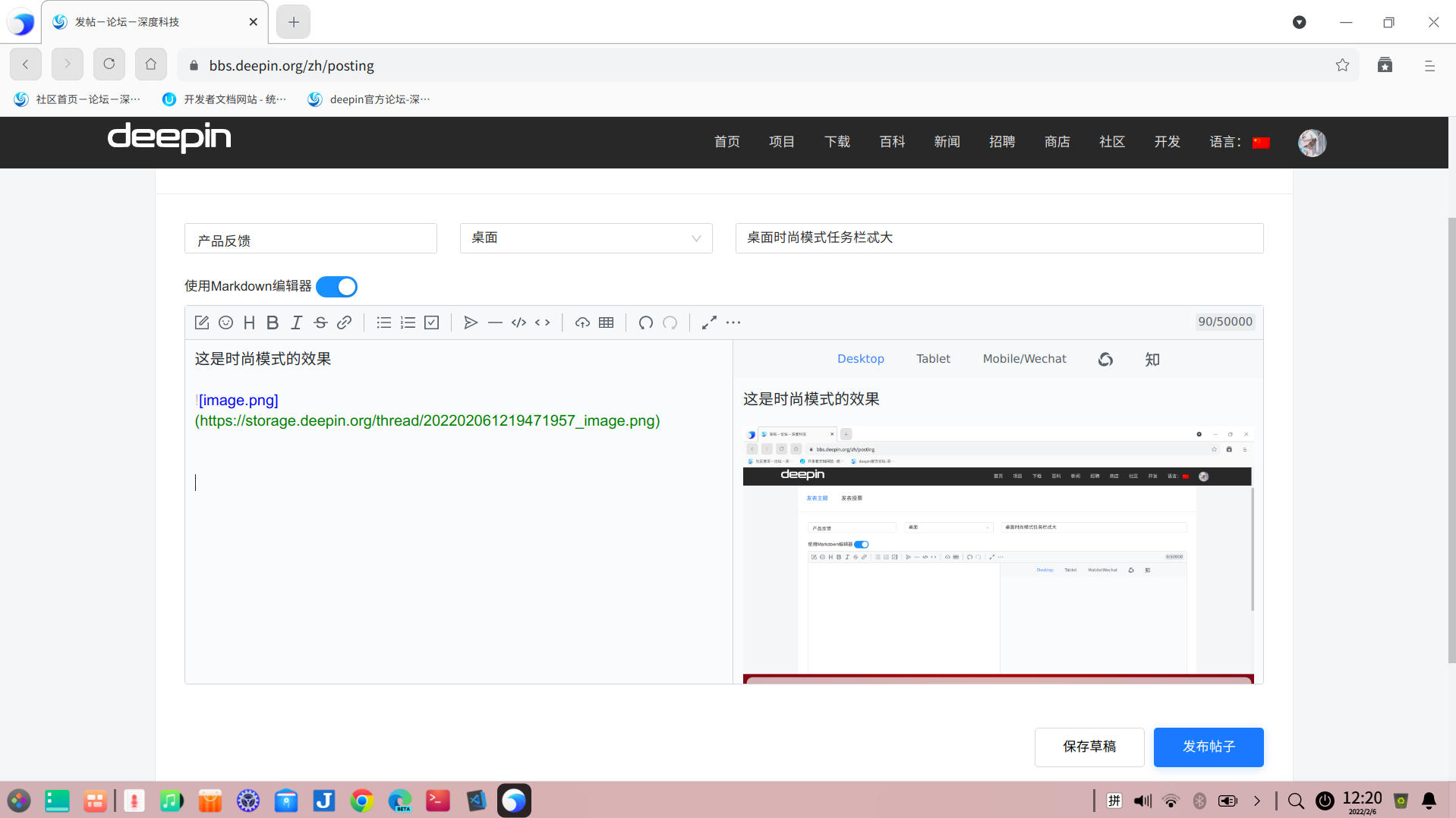Image resolution: width=1456 pixels, height=818 pixels.
Task: Open the emoji picker in editor toolbar
Action: click(x=225, y=322)
